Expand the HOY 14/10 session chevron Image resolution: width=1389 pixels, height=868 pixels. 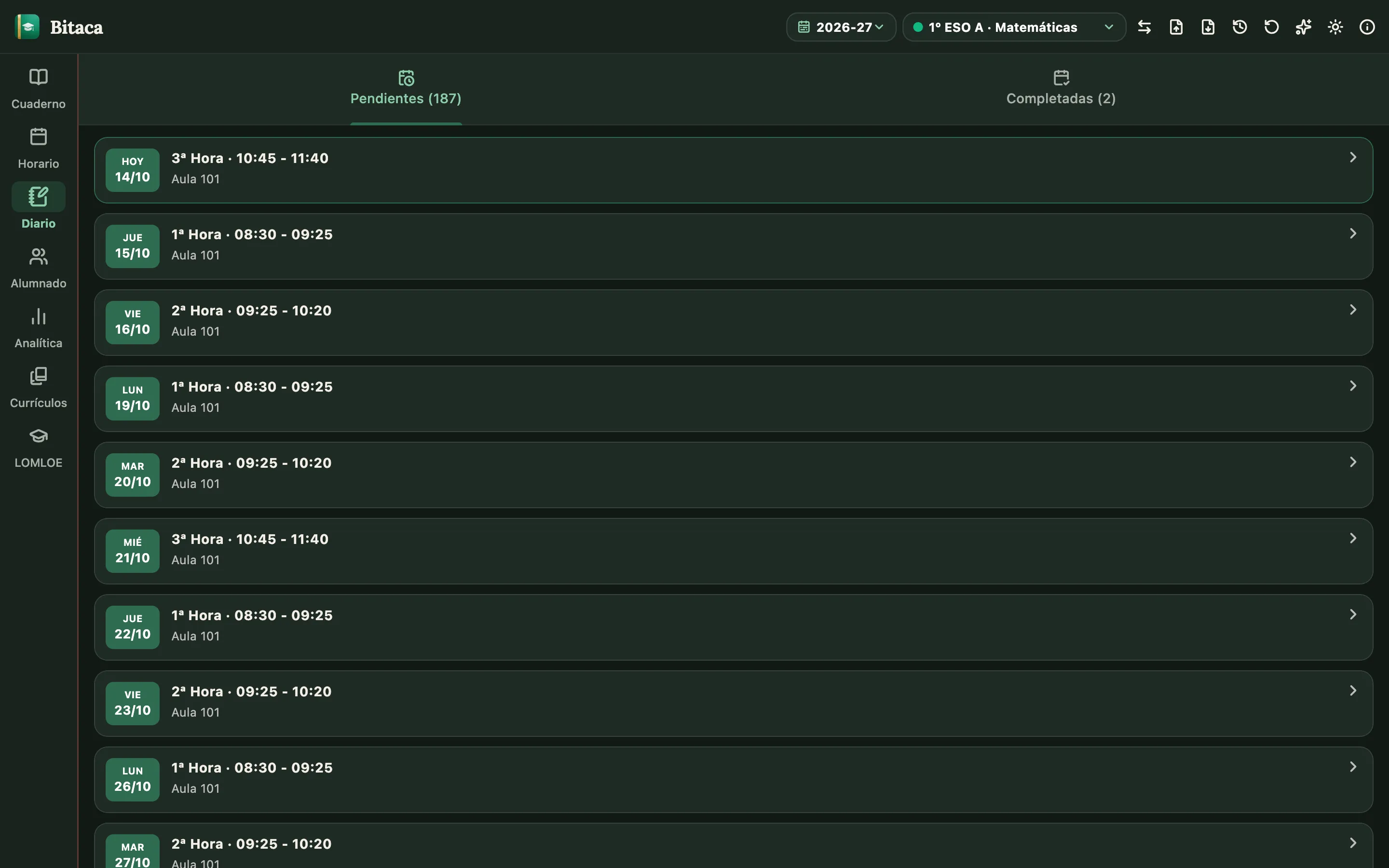[x=1353, y=157]
